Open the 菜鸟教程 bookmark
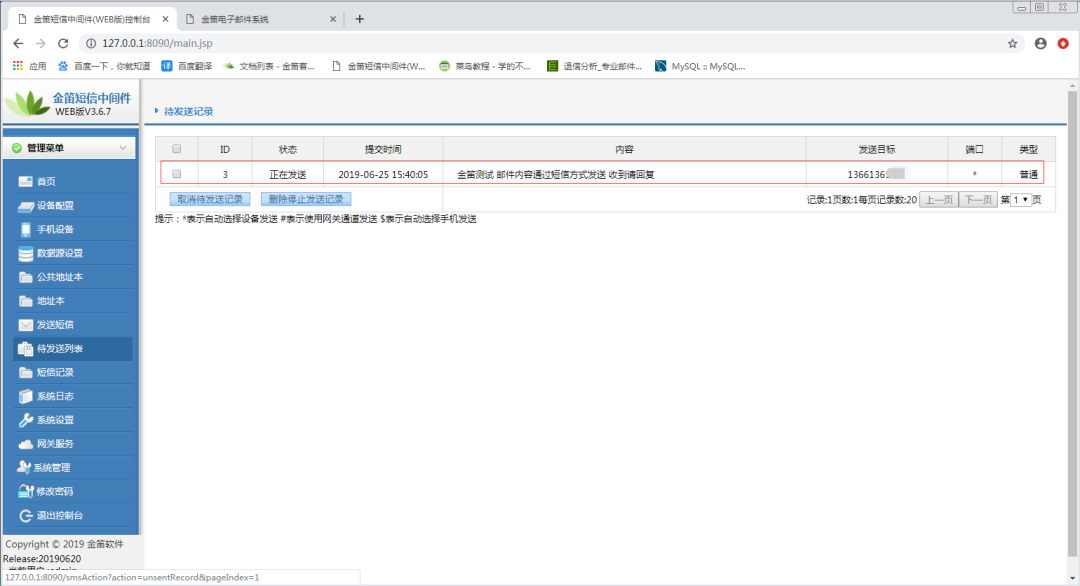The image size is (1080, 586). (486, 66)
